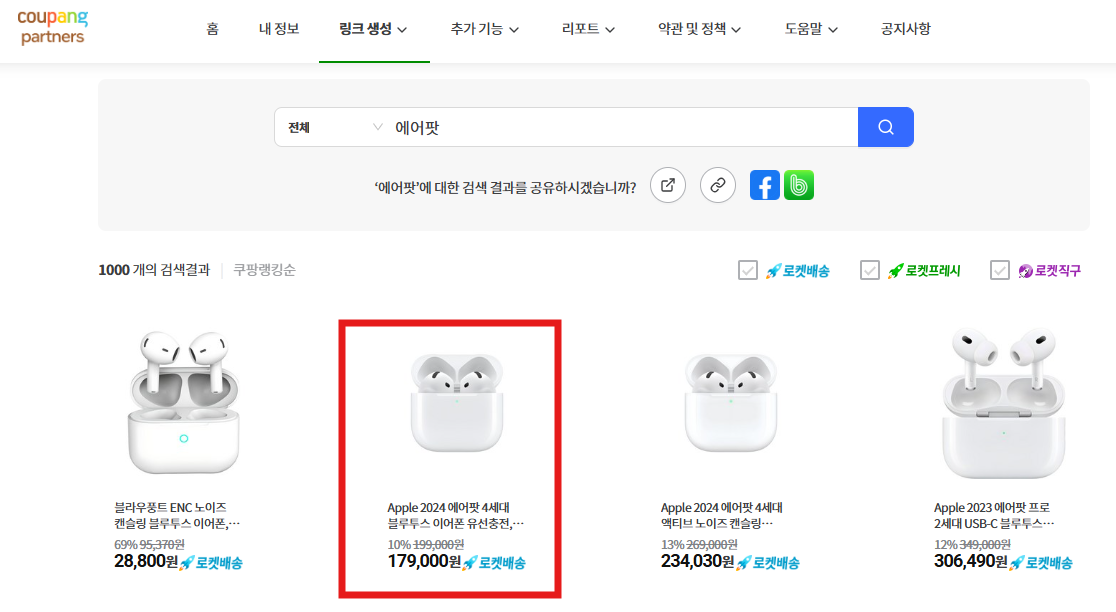Click the 306,490원 price
This screenshot has height=612, width=1116.
coord(971,561)
